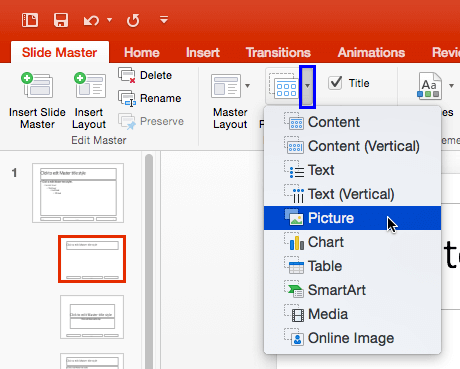
Task: Click the Save floppy disk icon
Action: click(61, 20)
